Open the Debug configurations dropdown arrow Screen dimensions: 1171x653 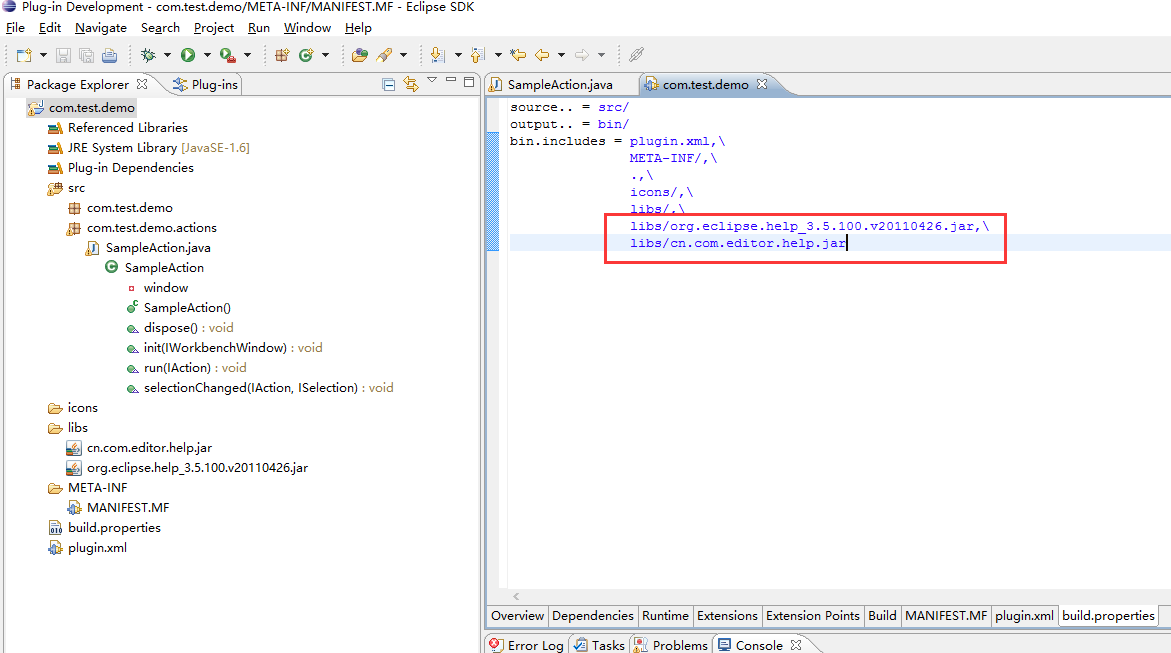(167, 55)
